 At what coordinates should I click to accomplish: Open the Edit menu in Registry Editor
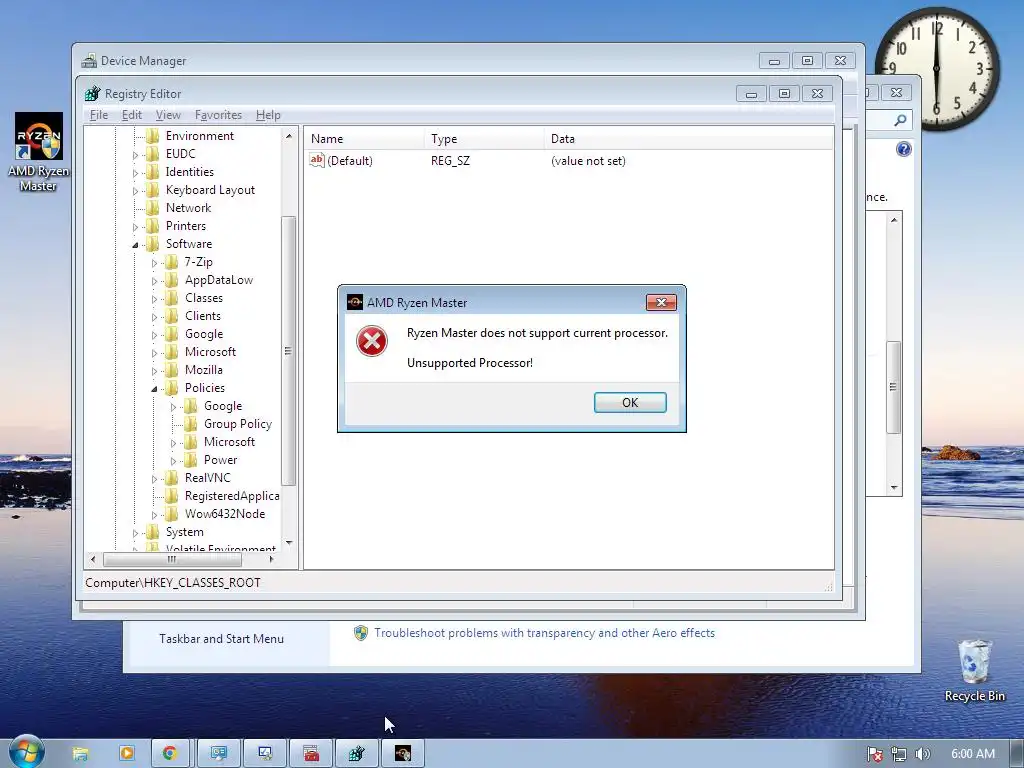click(x=131, y=115)
